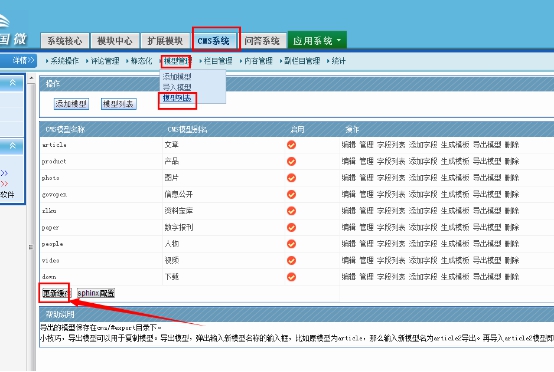Toggle the enabled check icon for article
554x372 pixels.
coord(291,145)
